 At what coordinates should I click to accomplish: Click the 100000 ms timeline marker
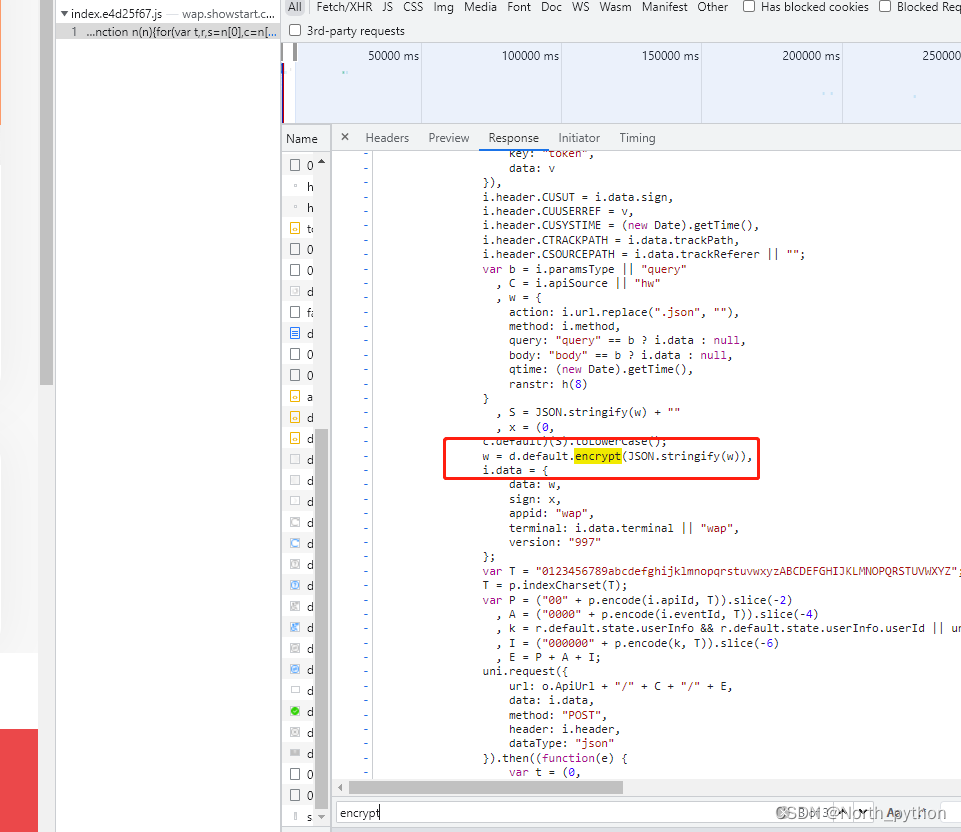[530, 56]
